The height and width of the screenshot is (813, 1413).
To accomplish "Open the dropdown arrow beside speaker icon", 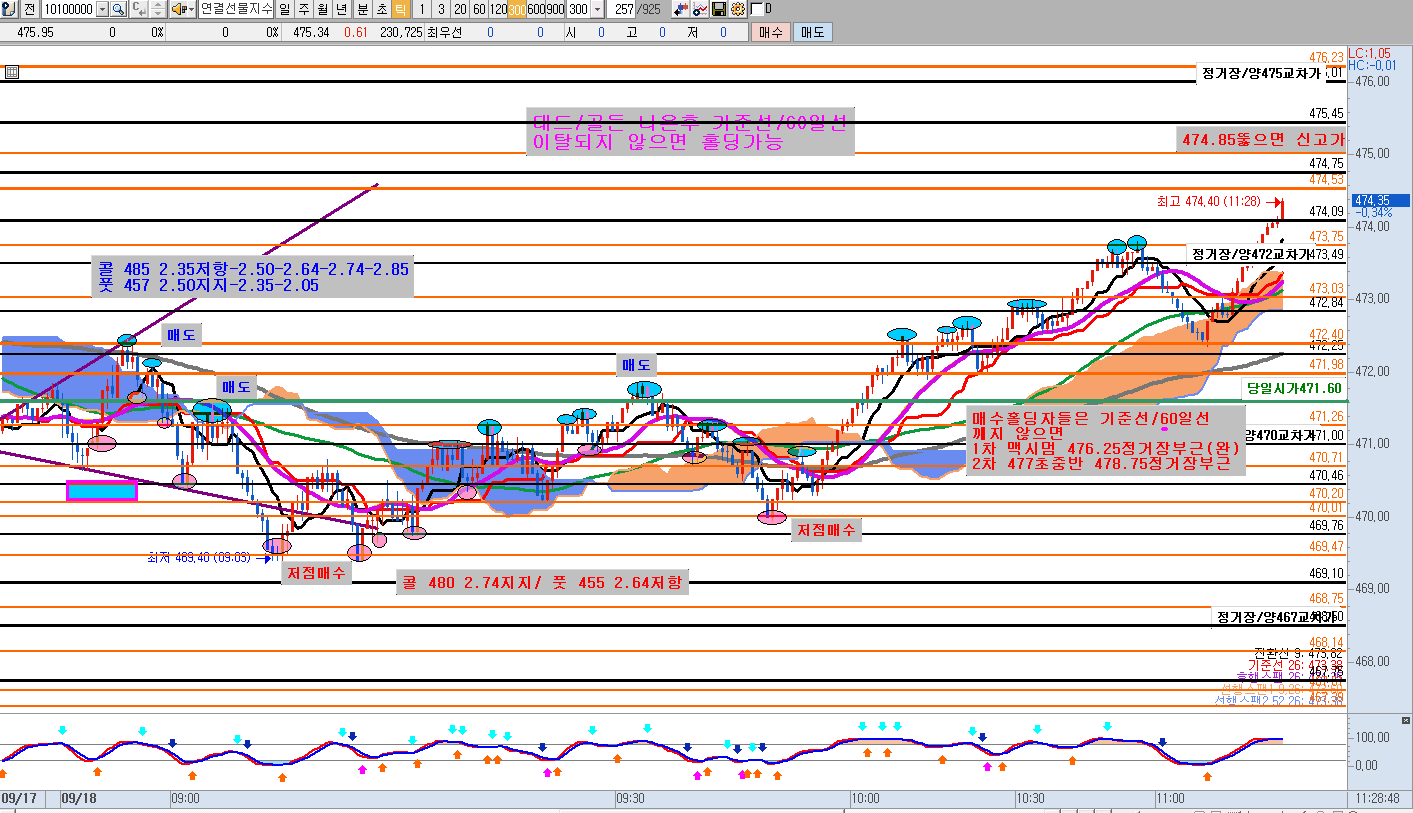I will click(190, 9).
